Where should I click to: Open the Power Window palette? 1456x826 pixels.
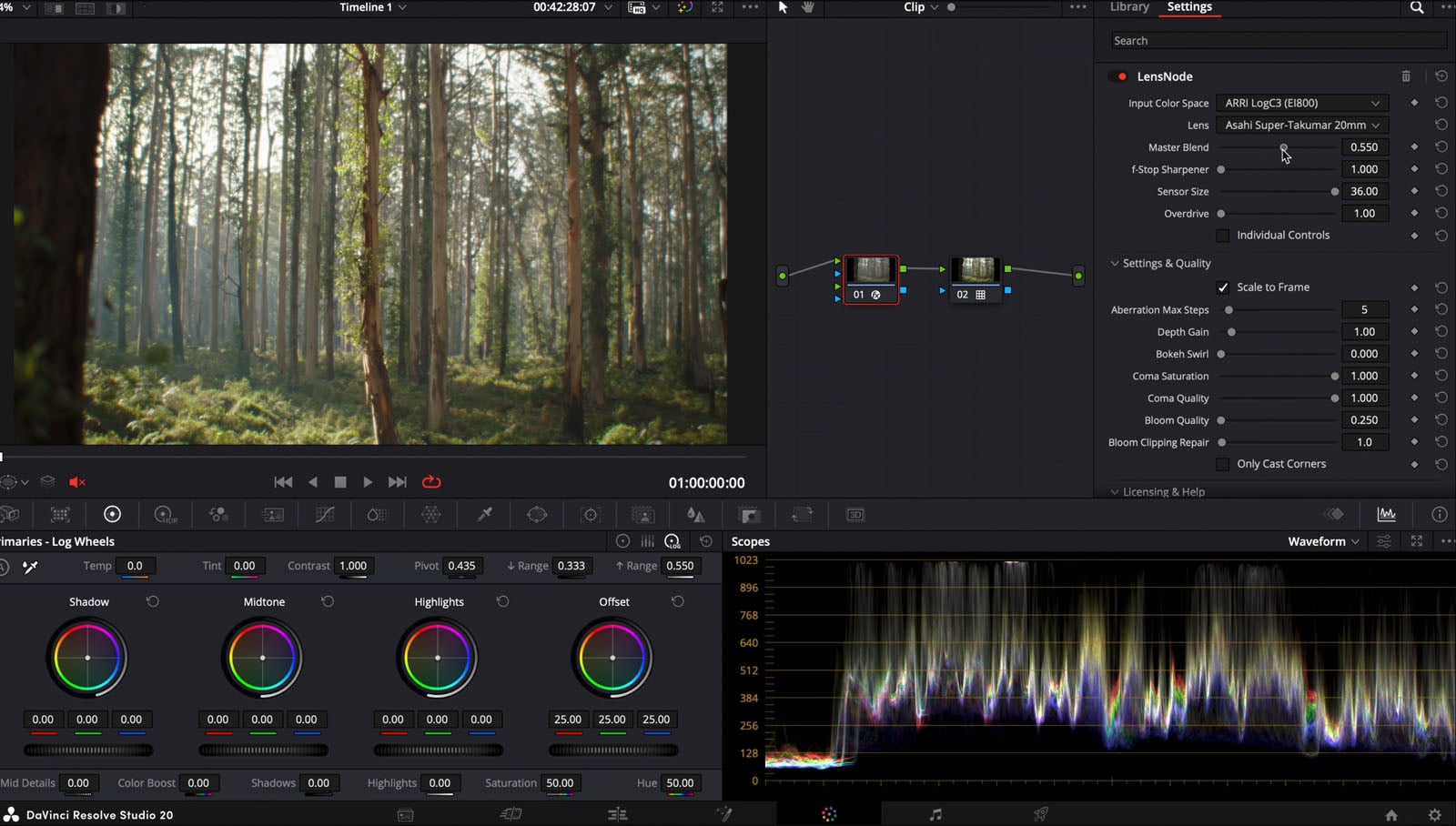tap(537, 515)
